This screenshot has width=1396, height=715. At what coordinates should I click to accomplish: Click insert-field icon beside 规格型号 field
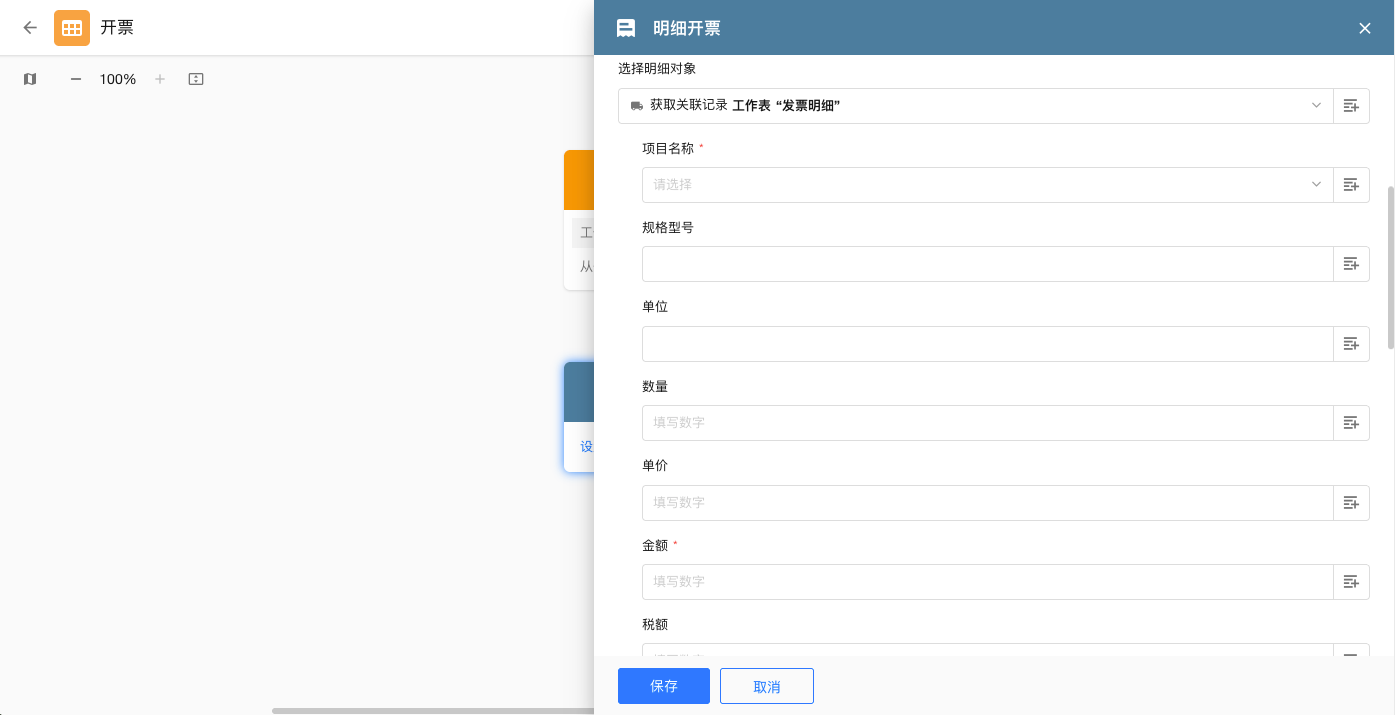click(x=1351, y=264)
